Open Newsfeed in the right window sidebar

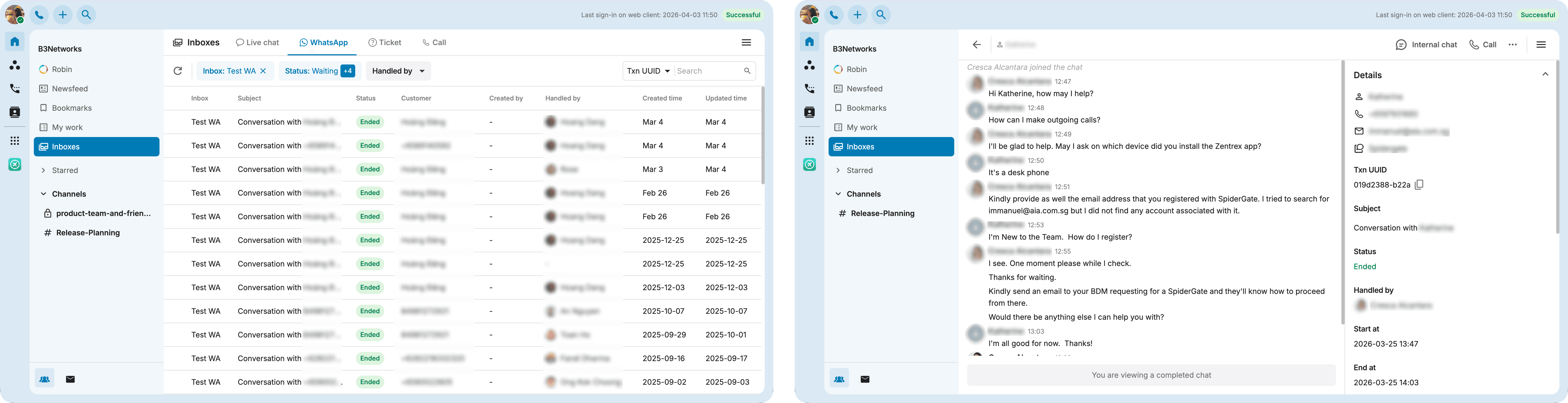(x=891, y=89)
